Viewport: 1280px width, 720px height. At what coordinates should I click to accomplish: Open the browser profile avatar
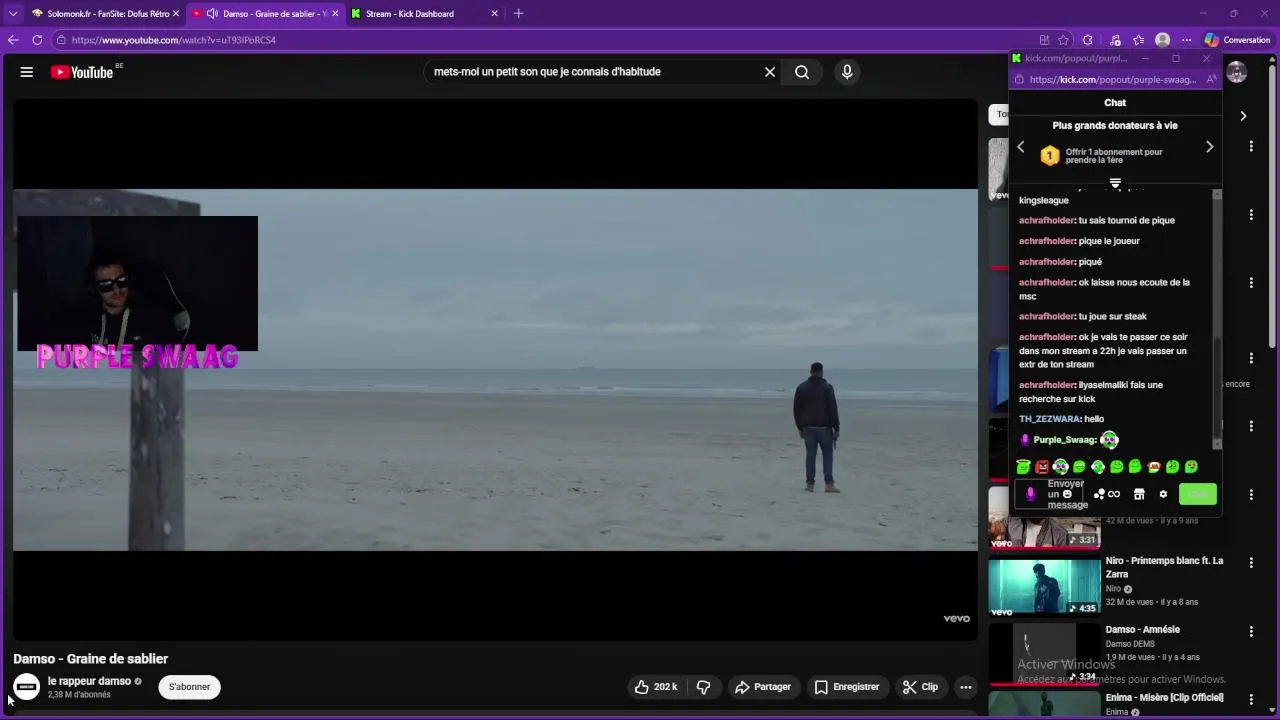pos(1162,40)
